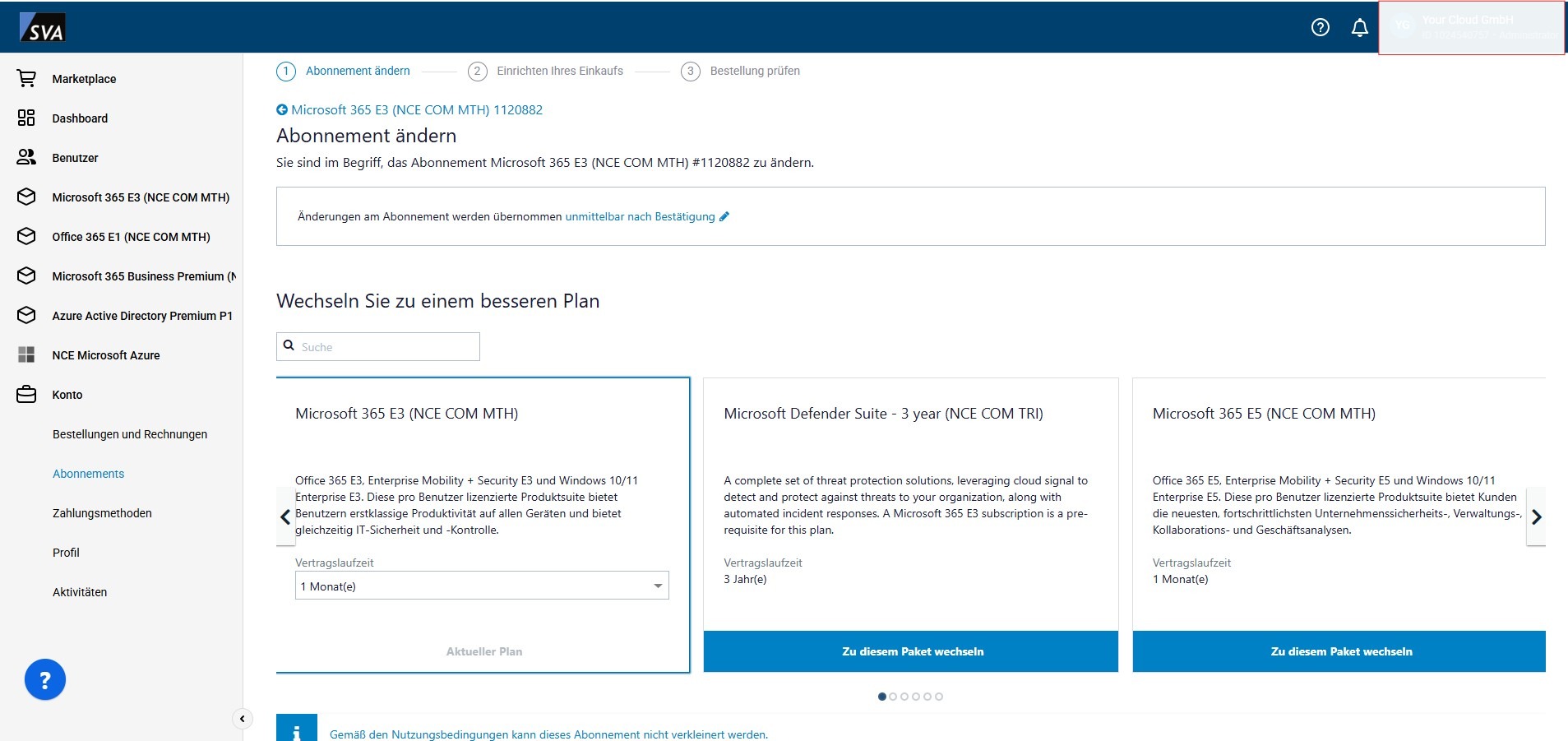Select the fifth carousel page dot
Viewport: 1568px width, 741px height.
click(927, 697)
